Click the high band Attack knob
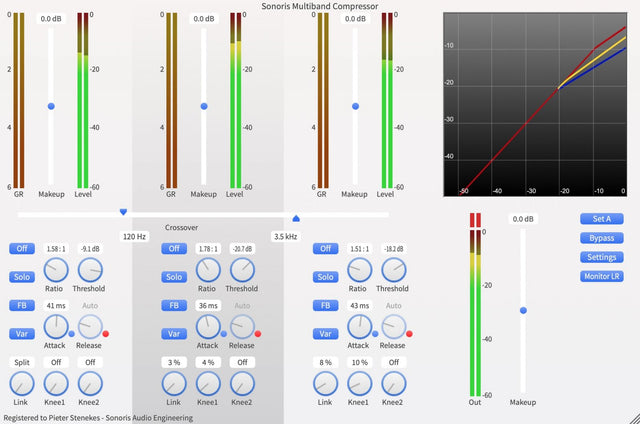 tap(361, 327)
